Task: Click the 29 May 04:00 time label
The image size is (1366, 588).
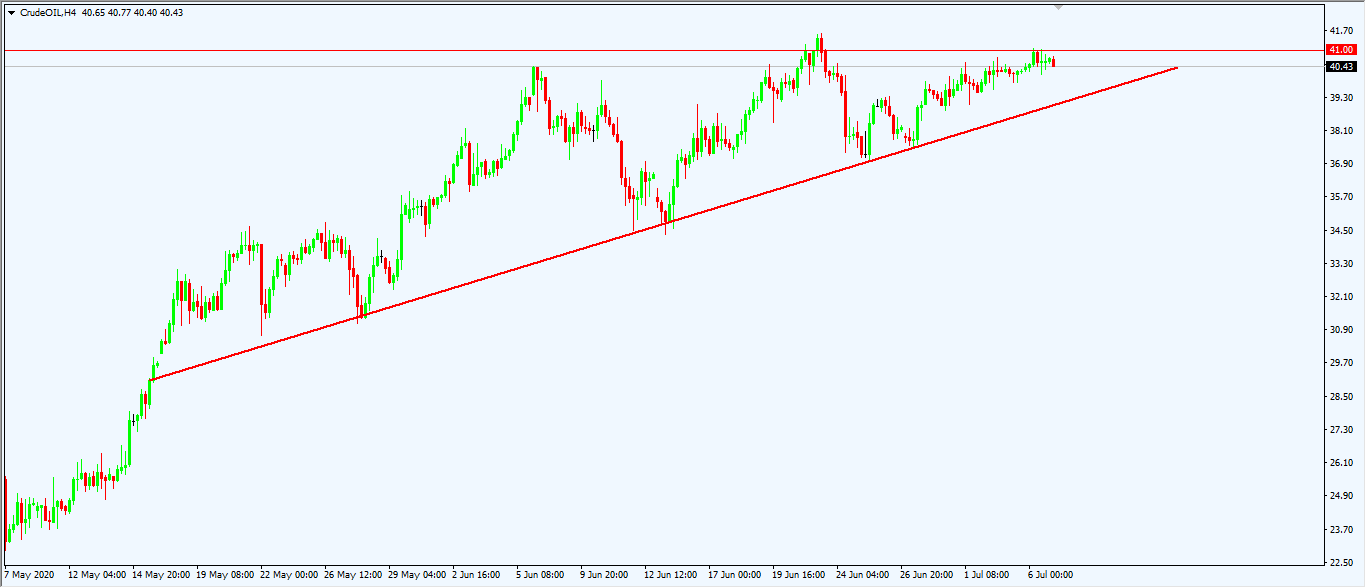Action: pyautogui.click(x=417, y=575)
